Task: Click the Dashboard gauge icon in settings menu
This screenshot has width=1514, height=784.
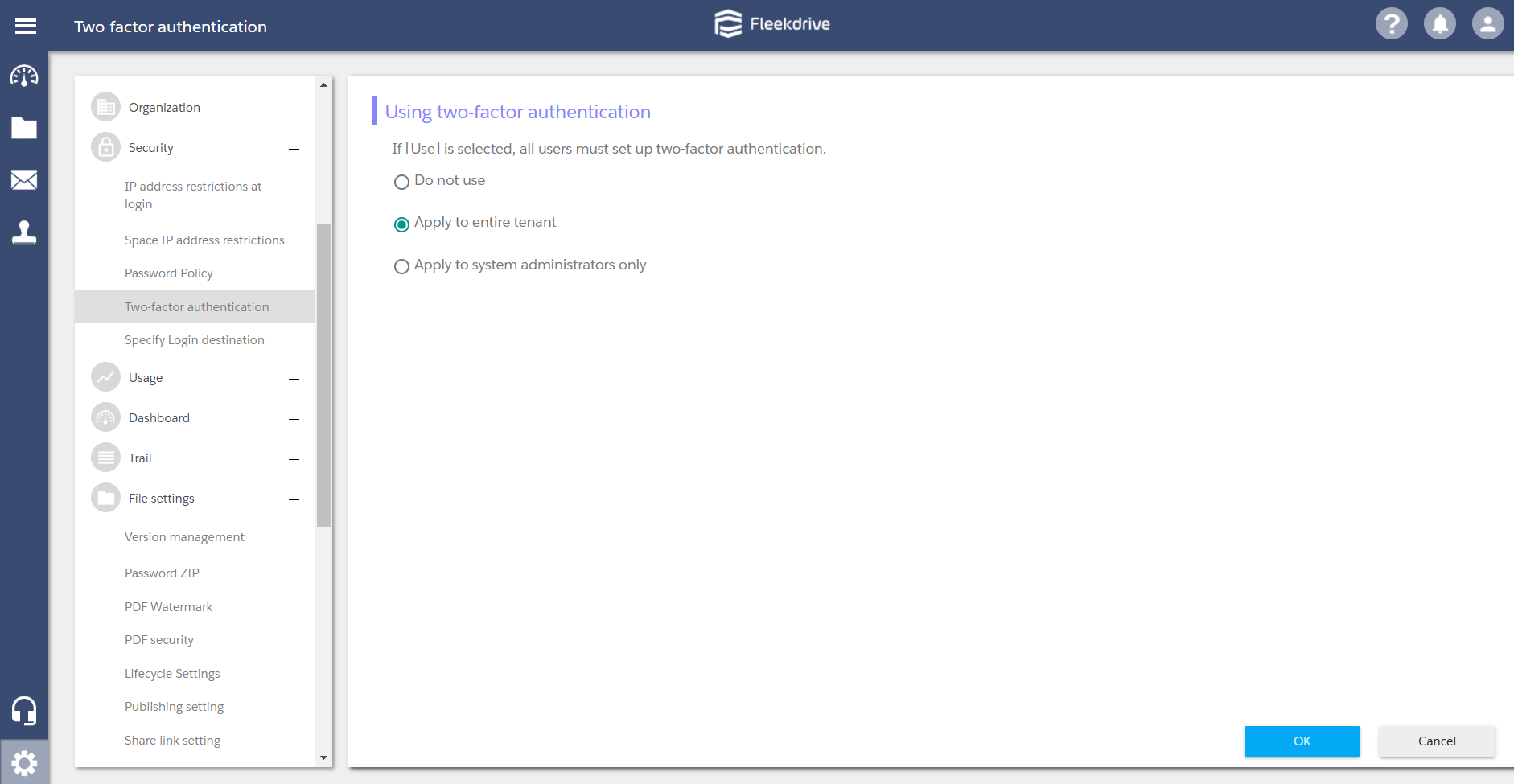Action: (x=106, y=417)
